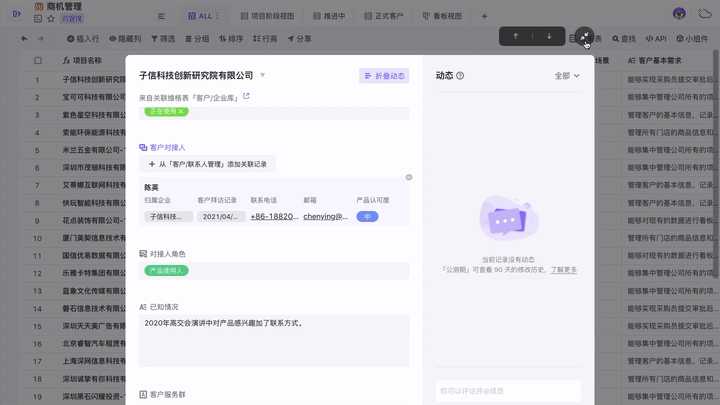
Task: Click the collapse record panel icon
Action: tap(583, 36)
